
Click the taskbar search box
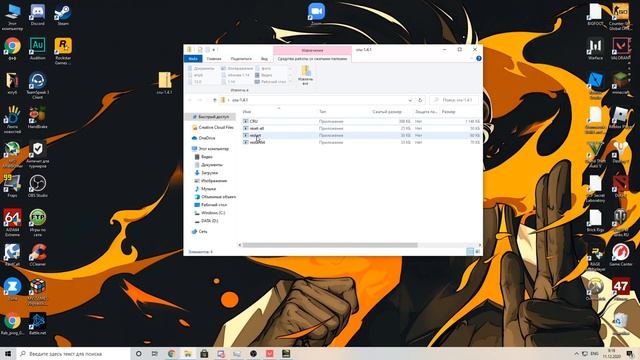point(73,353)
